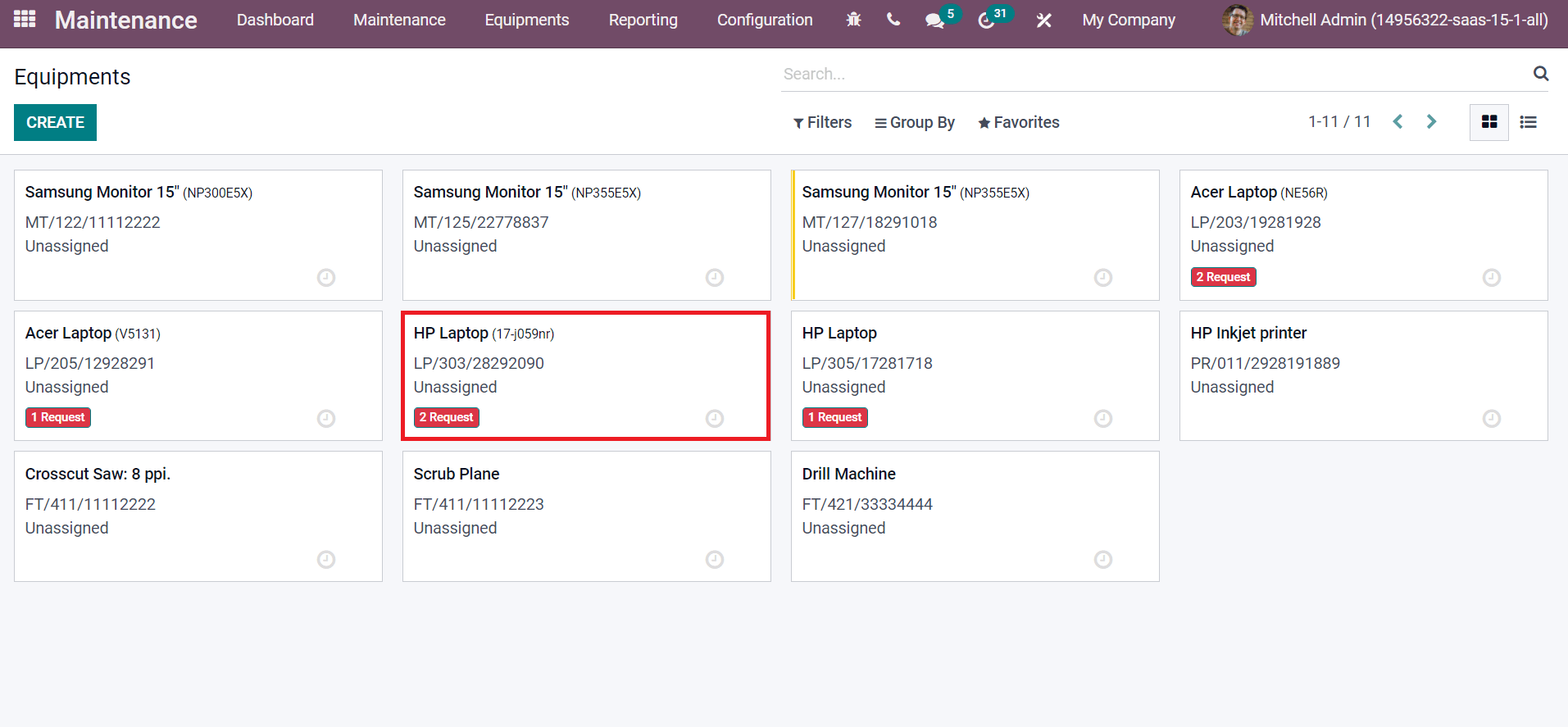Click serial LP/203/19281928
The height and width of the screenshot is (727, 1568).
click(x=1256, y=222)
